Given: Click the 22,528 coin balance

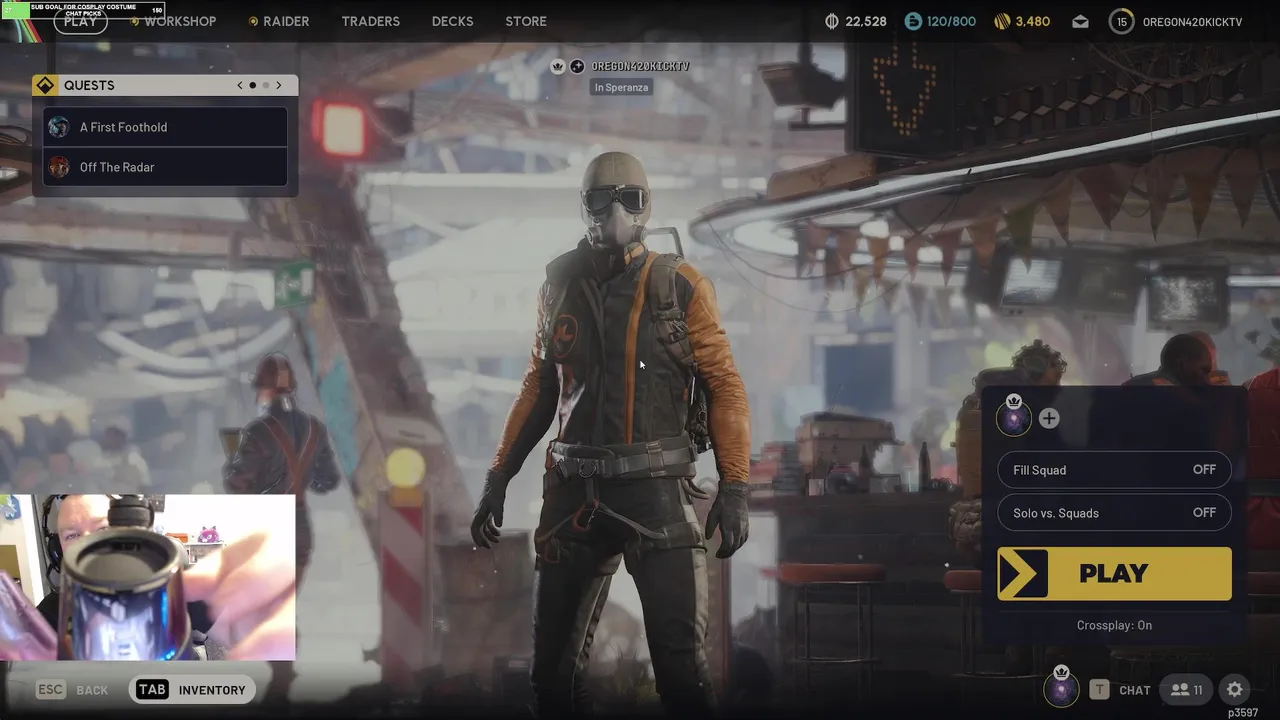Looking at the screenshot, I should (866, 21).
